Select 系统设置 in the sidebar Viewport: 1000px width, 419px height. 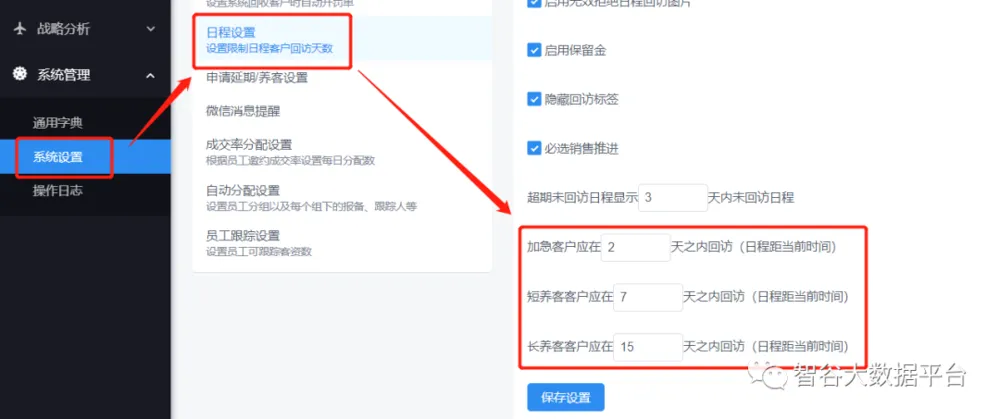[x=58, y=157]
